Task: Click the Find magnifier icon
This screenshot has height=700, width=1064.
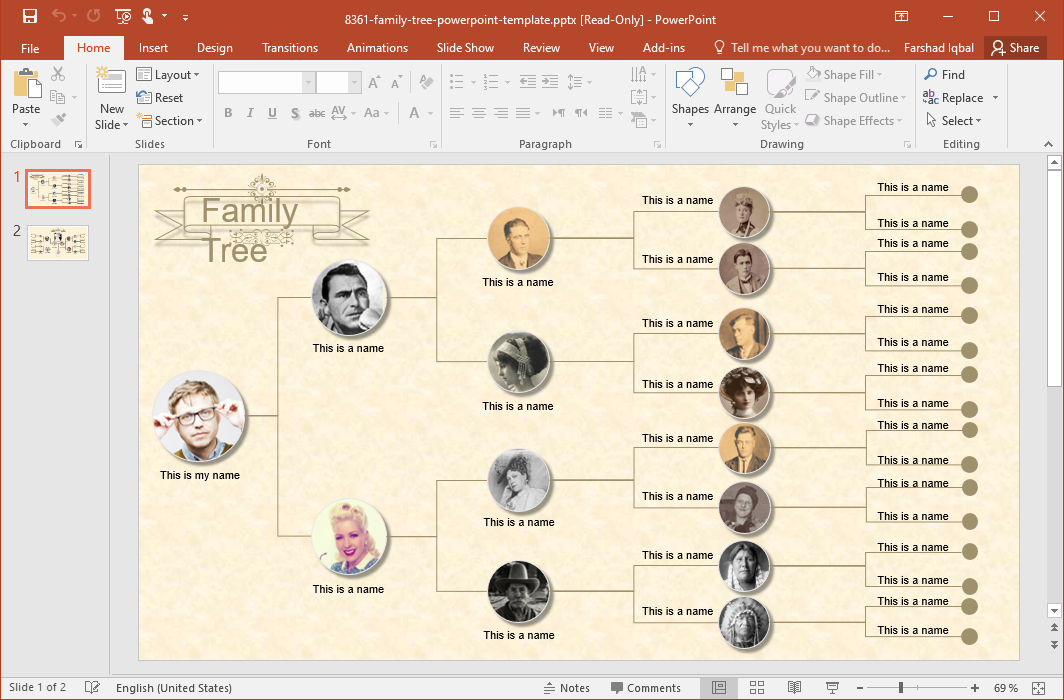Action: point(931,75)
